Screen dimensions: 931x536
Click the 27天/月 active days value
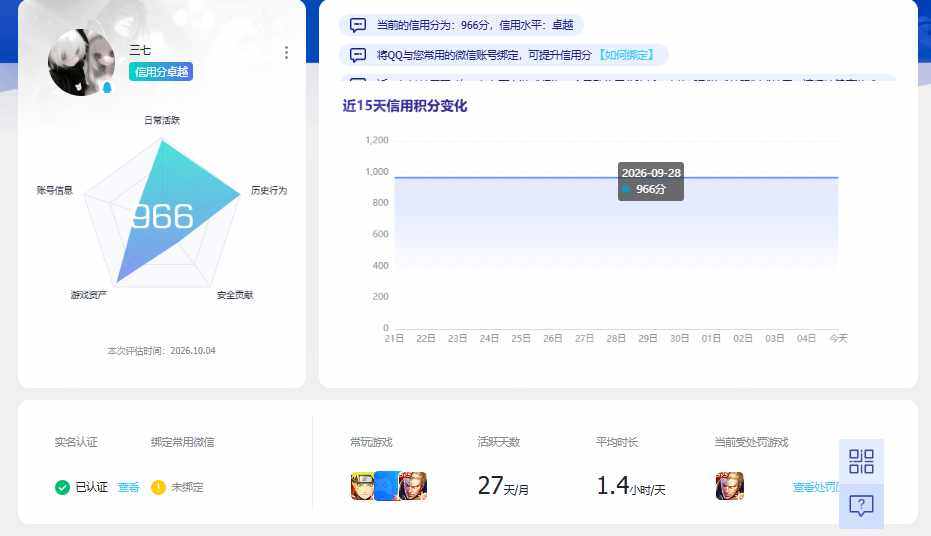(503, 486)
